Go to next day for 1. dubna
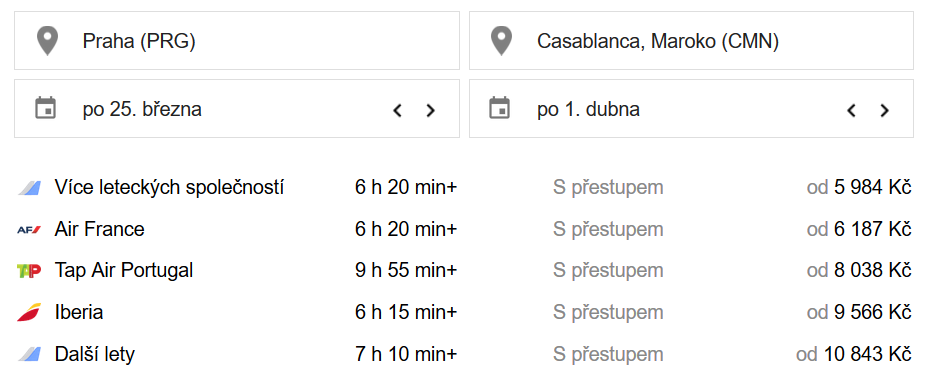 [884, 110]
